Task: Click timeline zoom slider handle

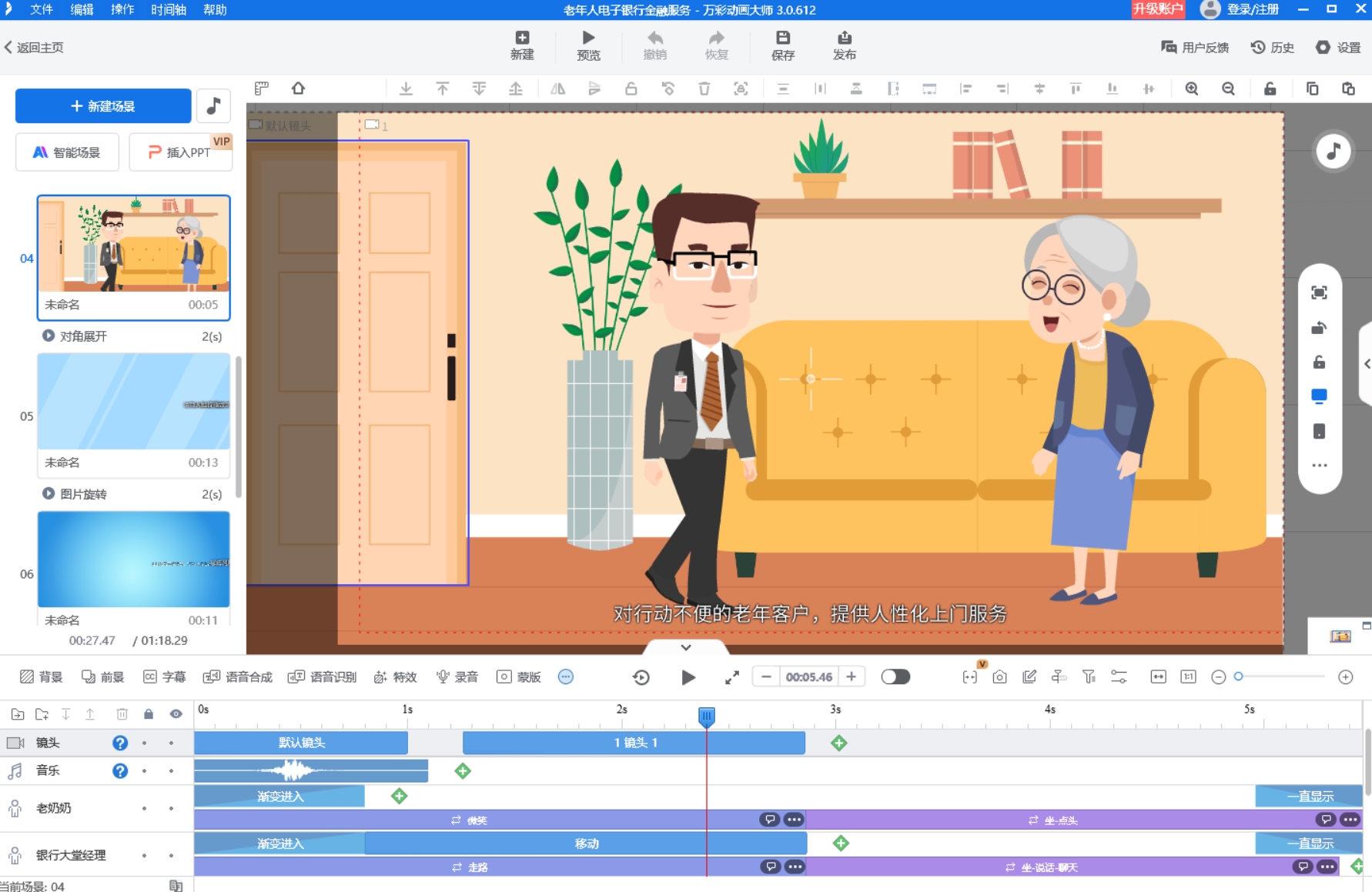Action: point(1238,677)
